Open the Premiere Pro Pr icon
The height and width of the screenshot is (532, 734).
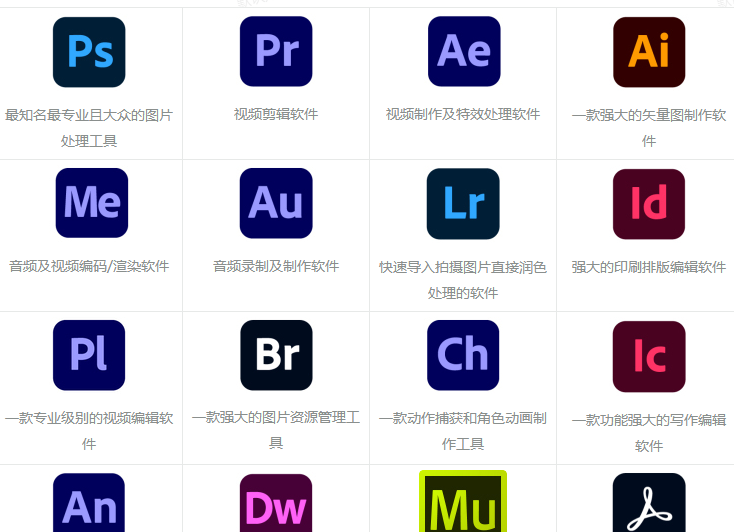click(x=276, y=52)
